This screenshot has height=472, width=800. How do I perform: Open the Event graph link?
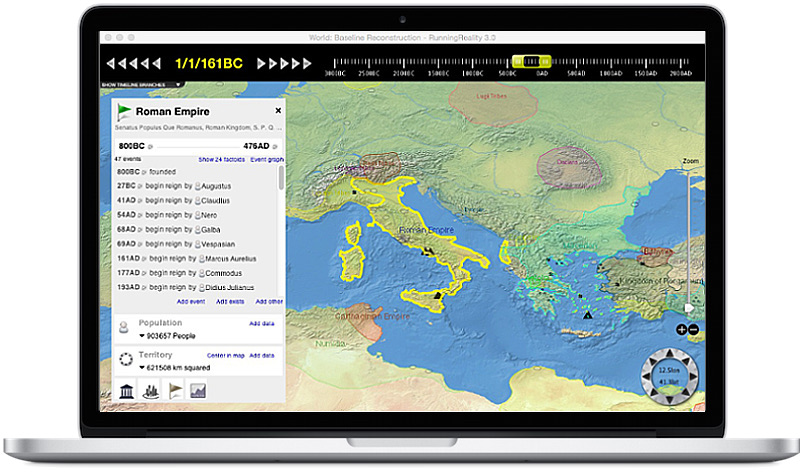coord(266,159)
